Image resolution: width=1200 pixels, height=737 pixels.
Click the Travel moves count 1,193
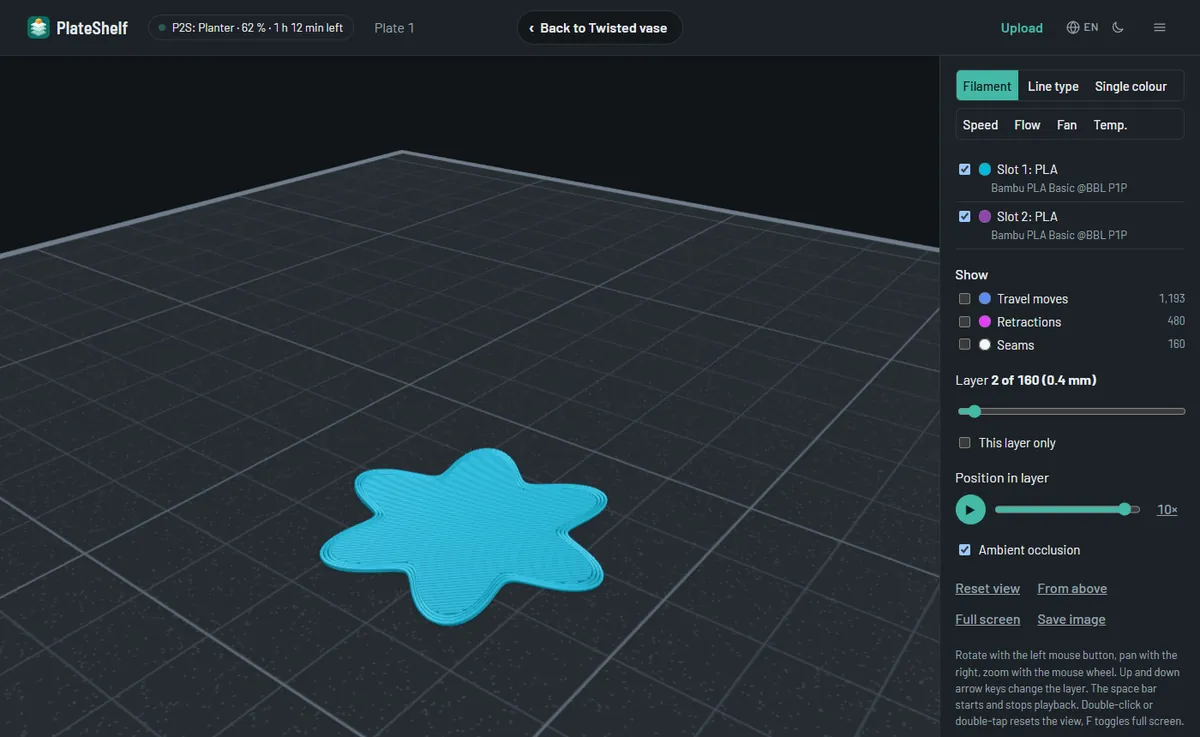click(1172, 299)
